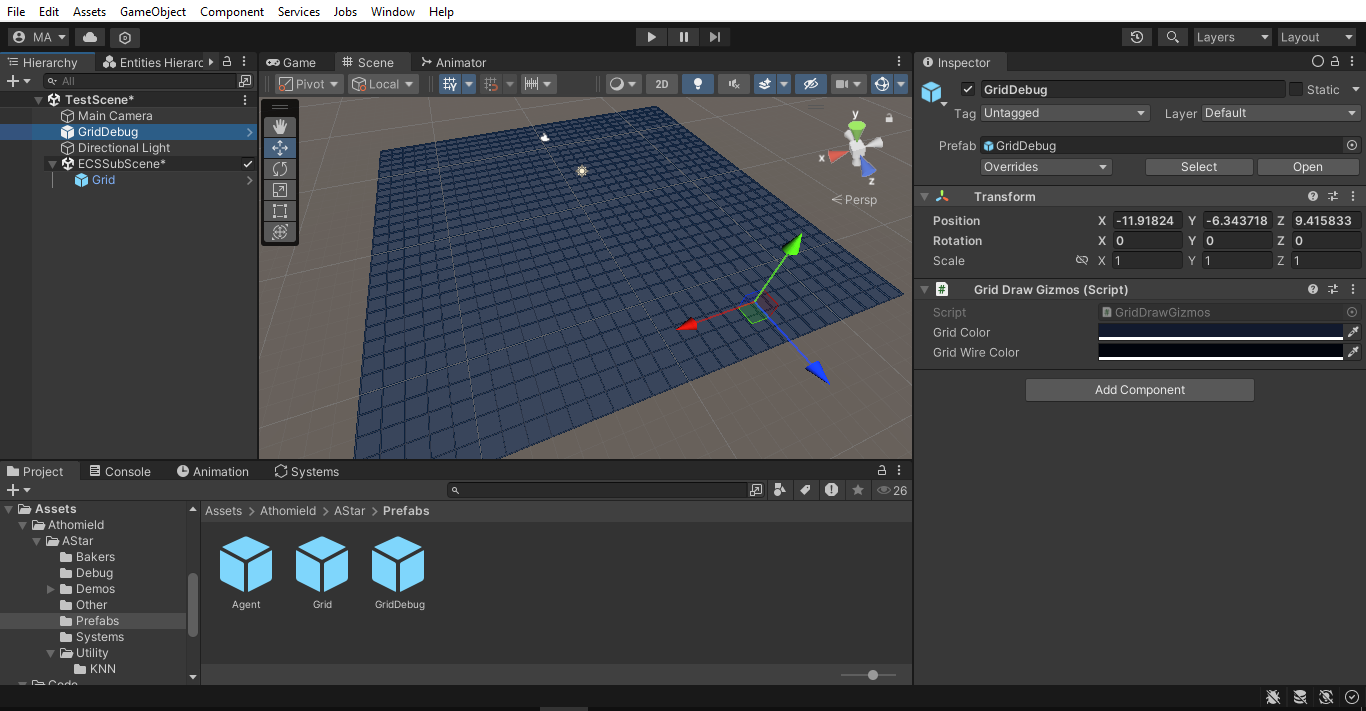Click the Add Component button
The width and height of the screenshot is (1366, 711).
1139,390
